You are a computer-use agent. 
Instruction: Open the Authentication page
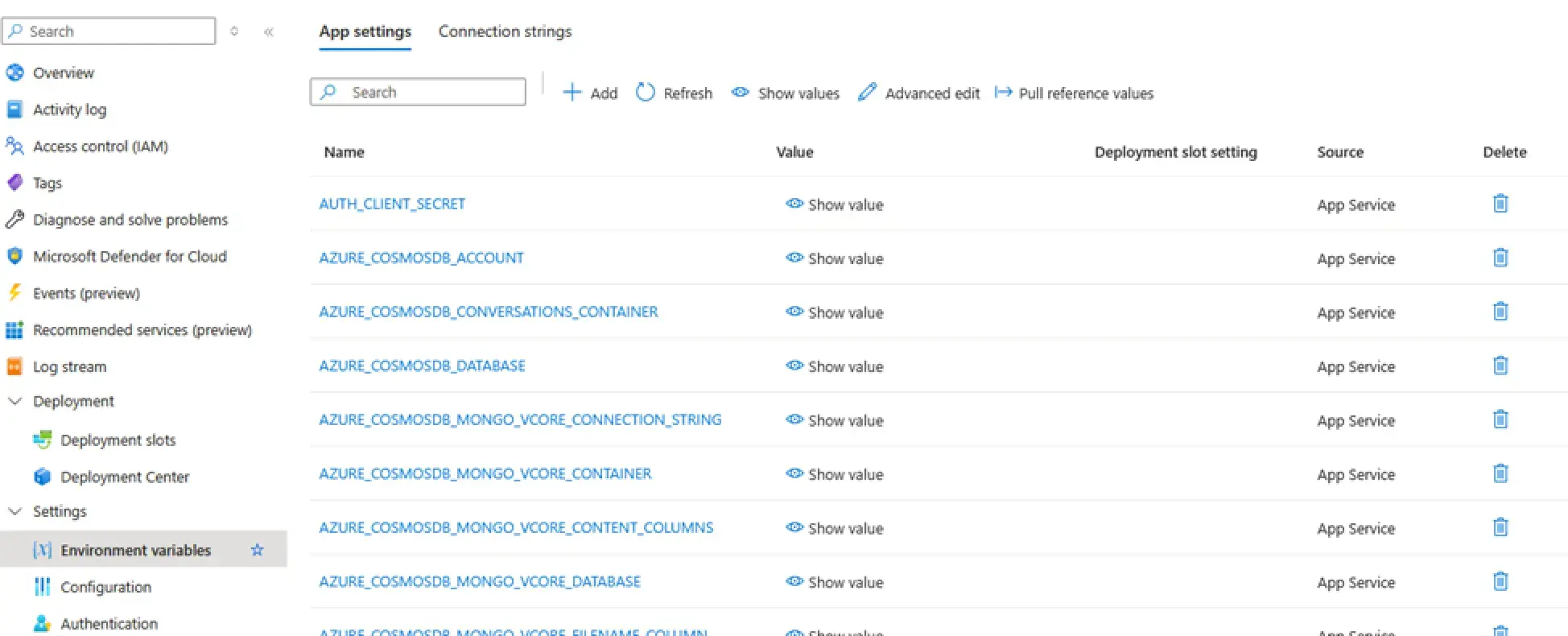109,624
